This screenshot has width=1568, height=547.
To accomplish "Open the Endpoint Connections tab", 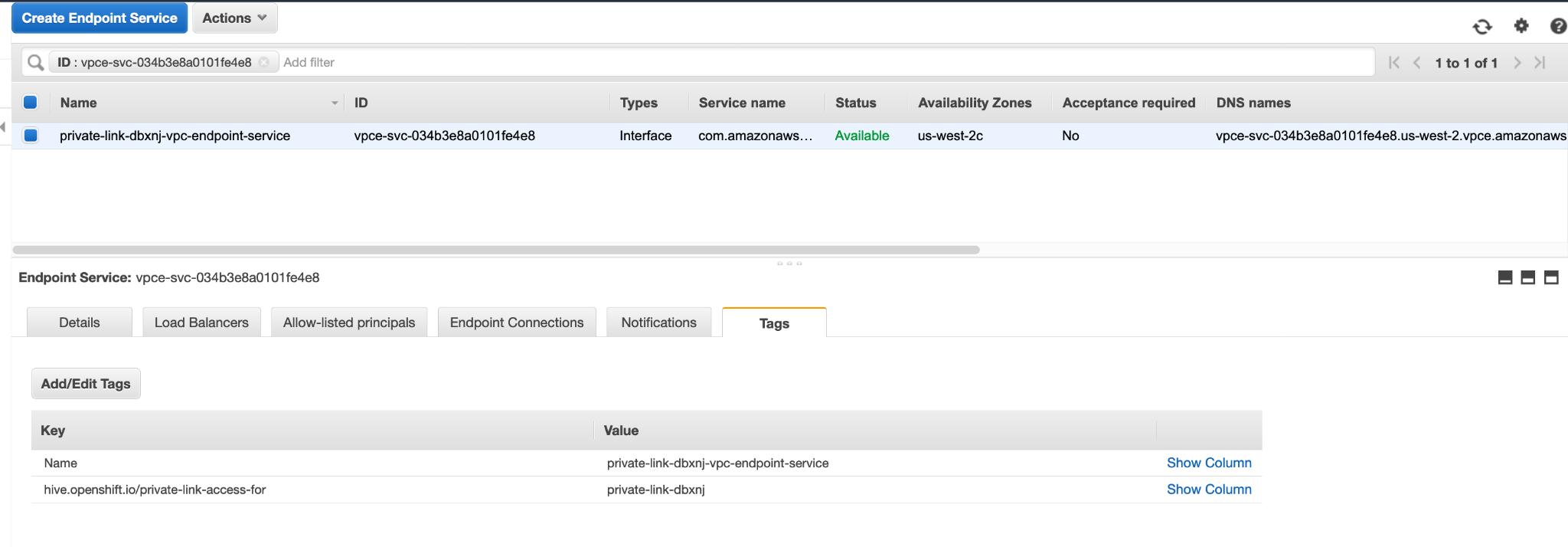I will pos(517,323).
